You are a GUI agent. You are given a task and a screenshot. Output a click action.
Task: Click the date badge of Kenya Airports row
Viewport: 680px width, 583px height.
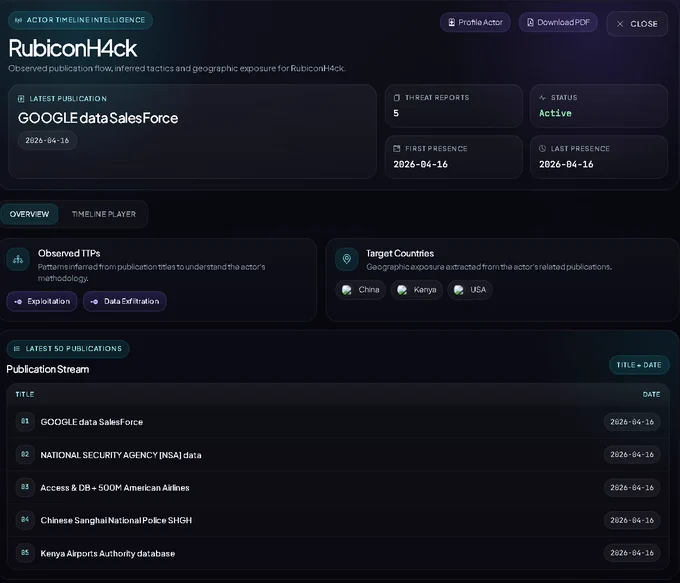click(632, 553)
